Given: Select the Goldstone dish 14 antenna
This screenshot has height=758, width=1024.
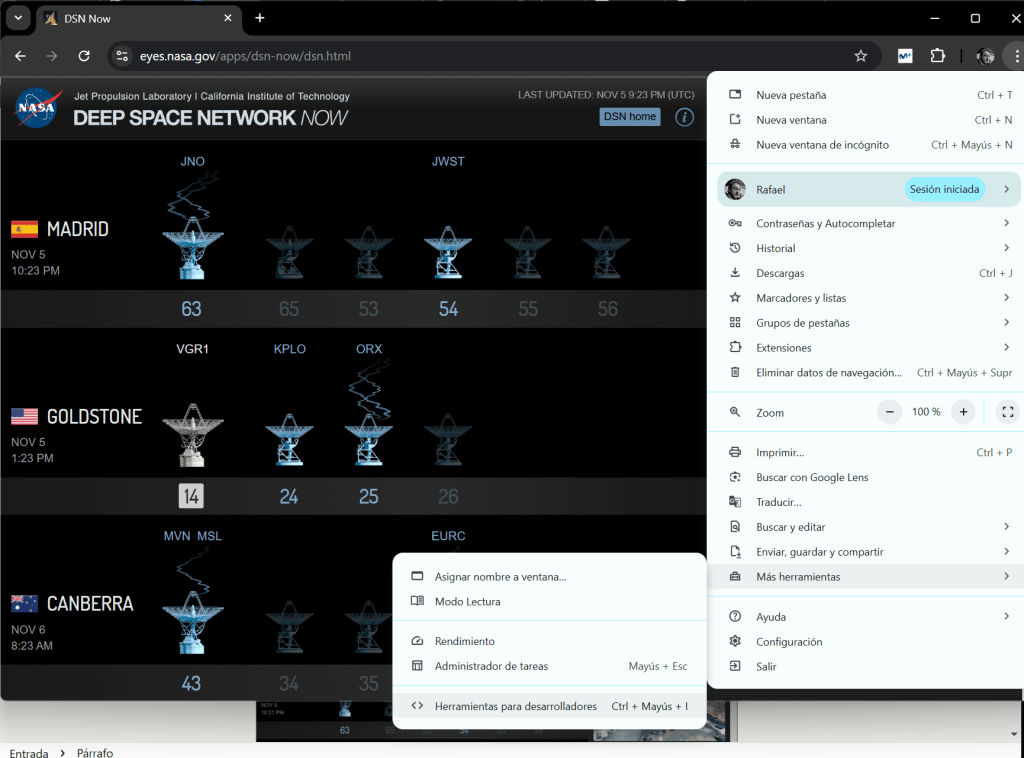Looking at the screenshot, I should [x=191, y=434].
